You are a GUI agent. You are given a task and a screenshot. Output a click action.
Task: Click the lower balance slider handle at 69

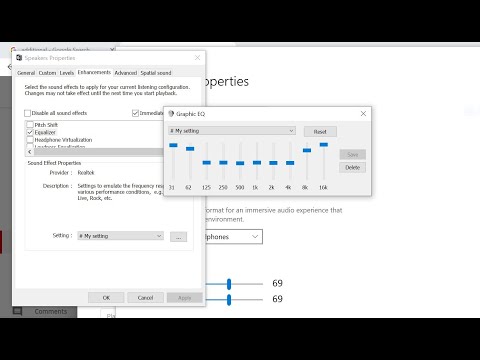tap(229, 300)
